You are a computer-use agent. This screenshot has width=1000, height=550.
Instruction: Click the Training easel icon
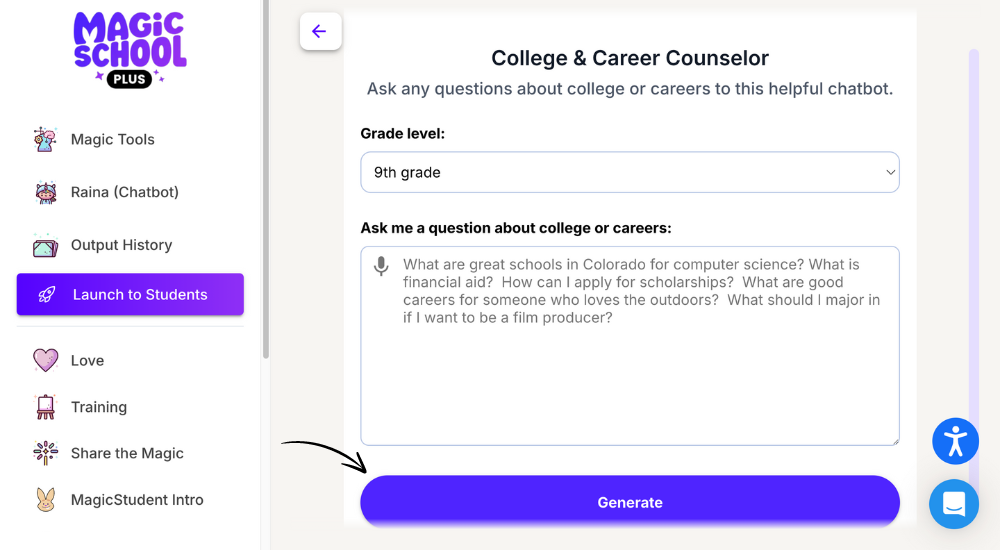pyautogui.click(x=45, y=407)
